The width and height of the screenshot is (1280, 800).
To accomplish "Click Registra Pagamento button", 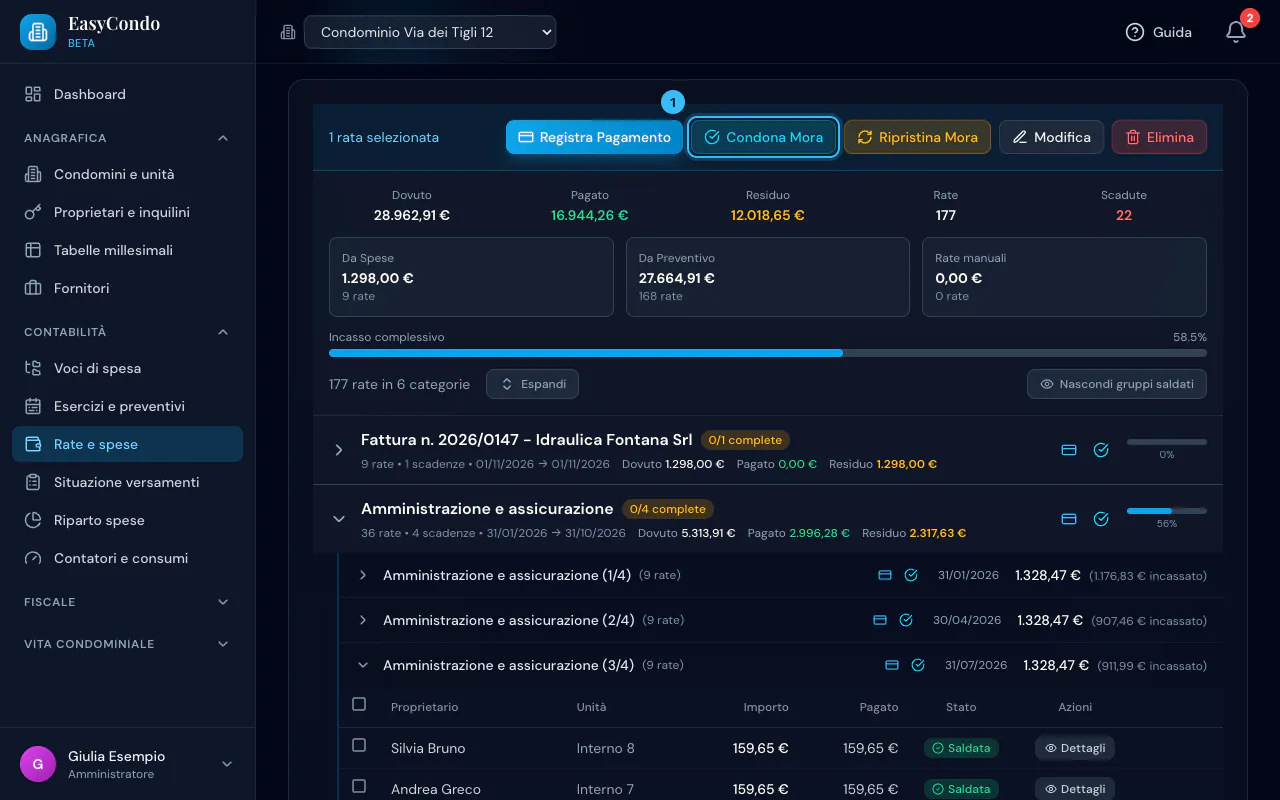I will click(594, 137).
